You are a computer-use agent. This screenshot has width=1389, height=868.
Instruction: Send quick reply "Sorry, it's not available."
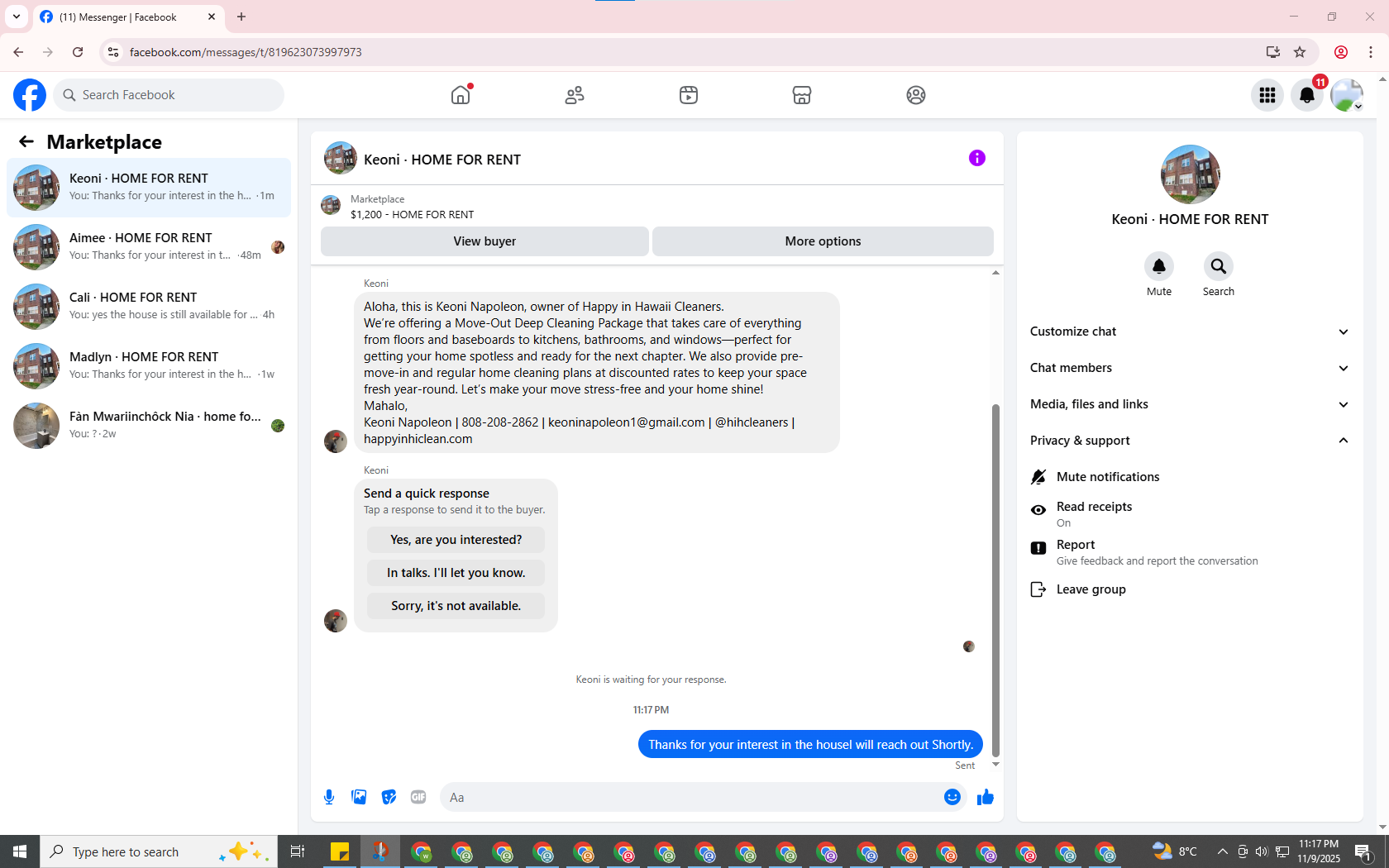tap(456, 606)
